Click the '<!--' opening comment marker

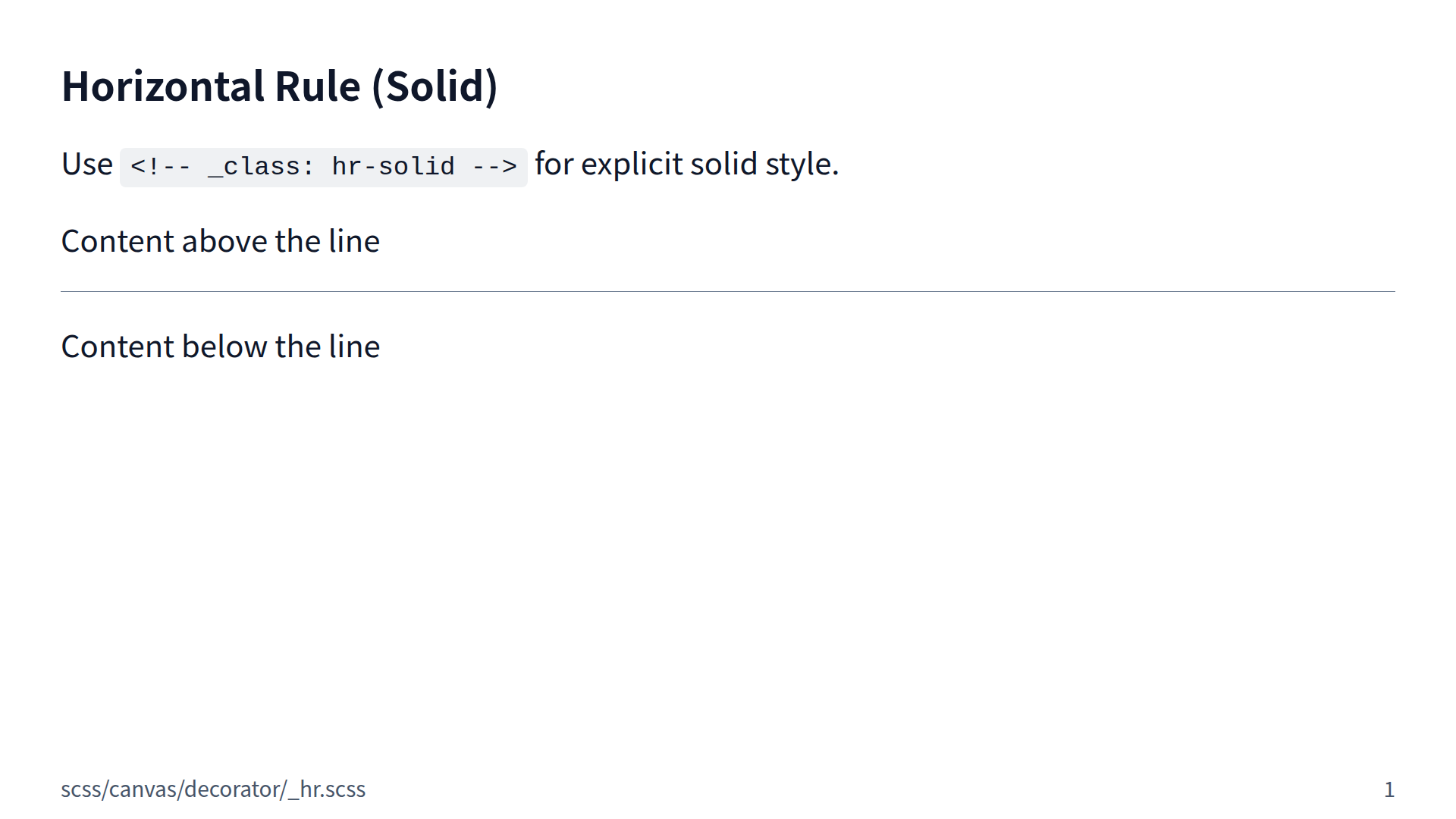pyautogui.click(x=161, y=167)
